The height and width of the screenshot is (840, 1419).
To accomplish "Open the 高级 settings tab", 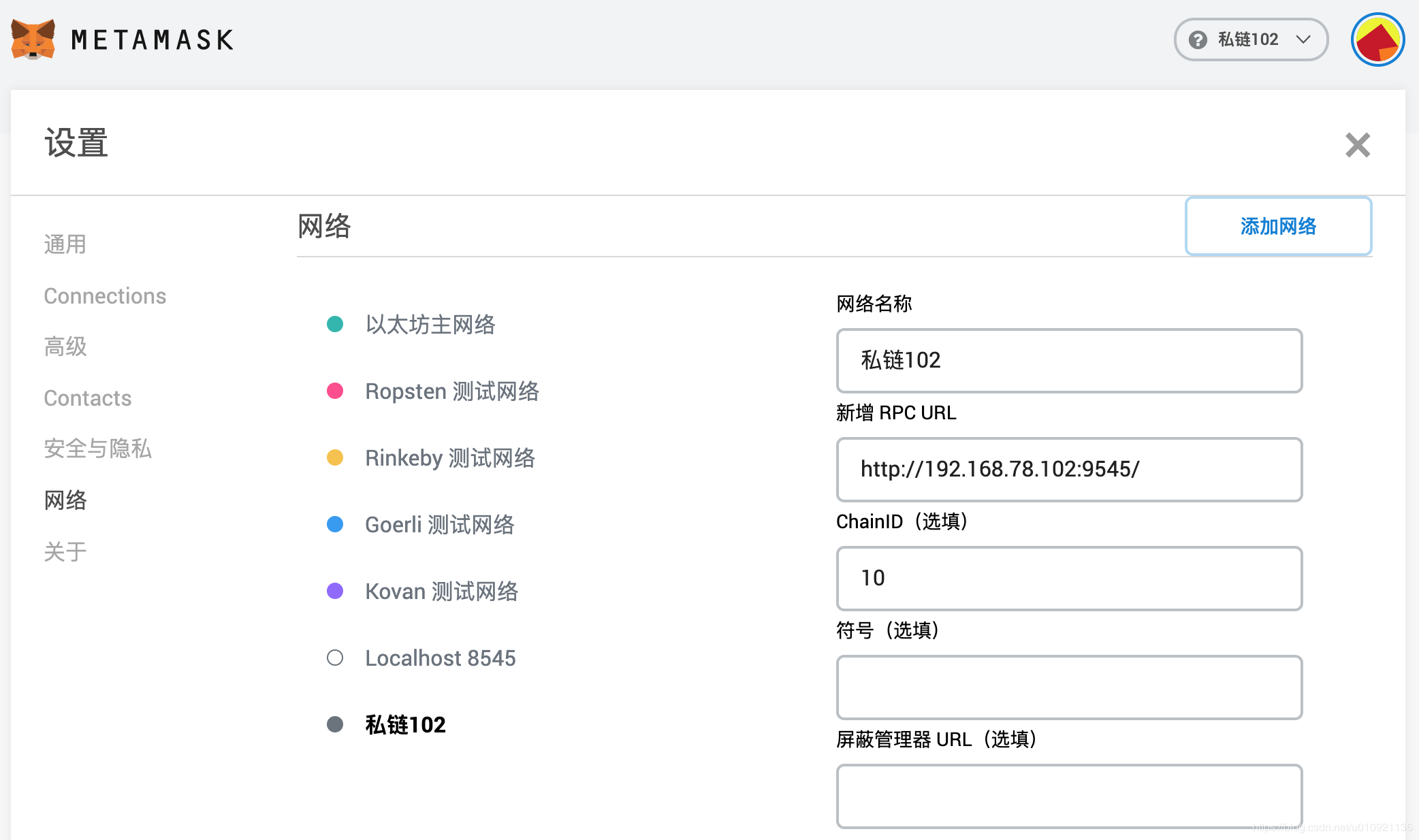I will tap(65, 346).
